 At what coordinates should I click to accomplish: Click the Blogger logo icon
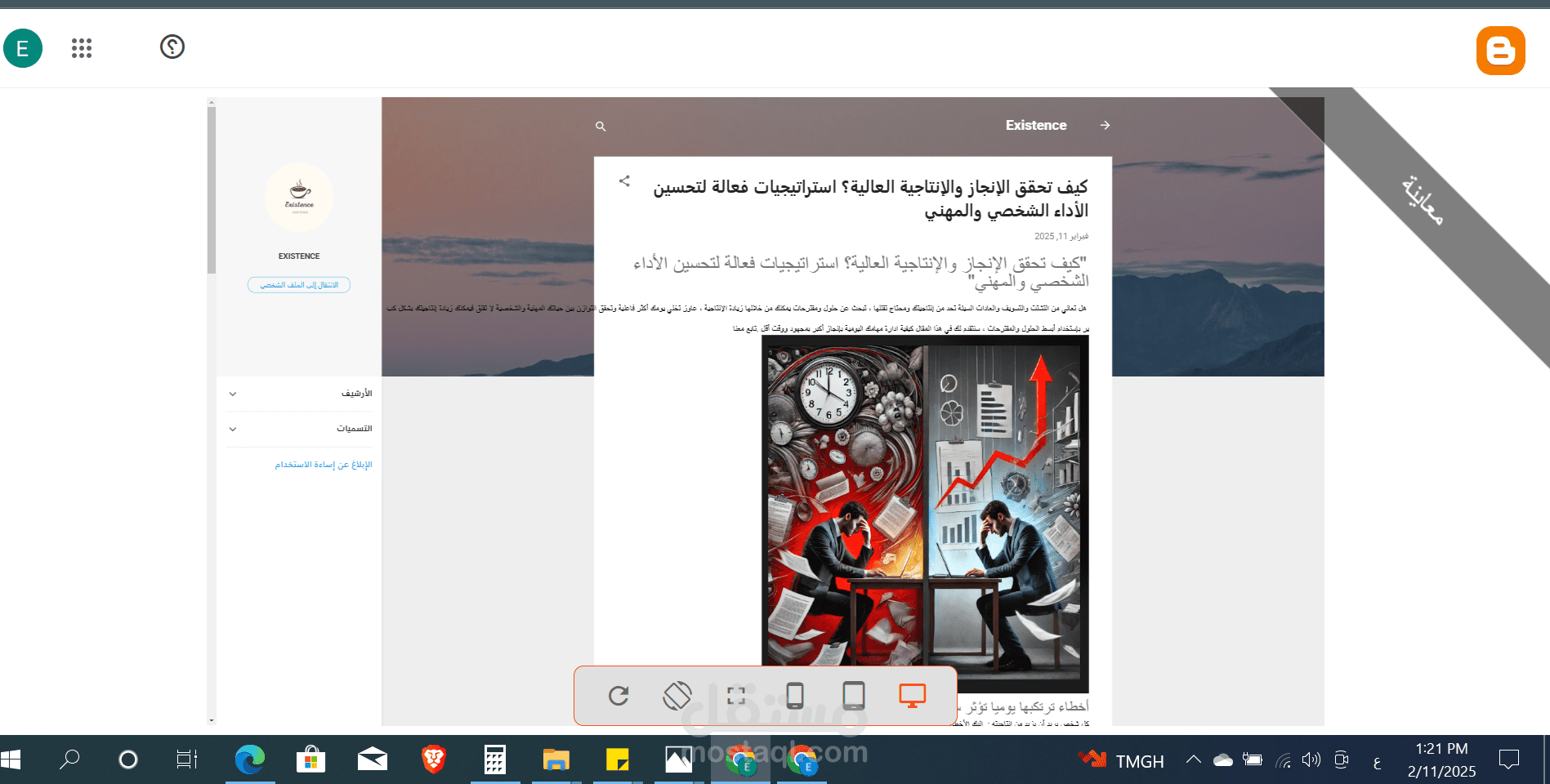point(1500,51)
